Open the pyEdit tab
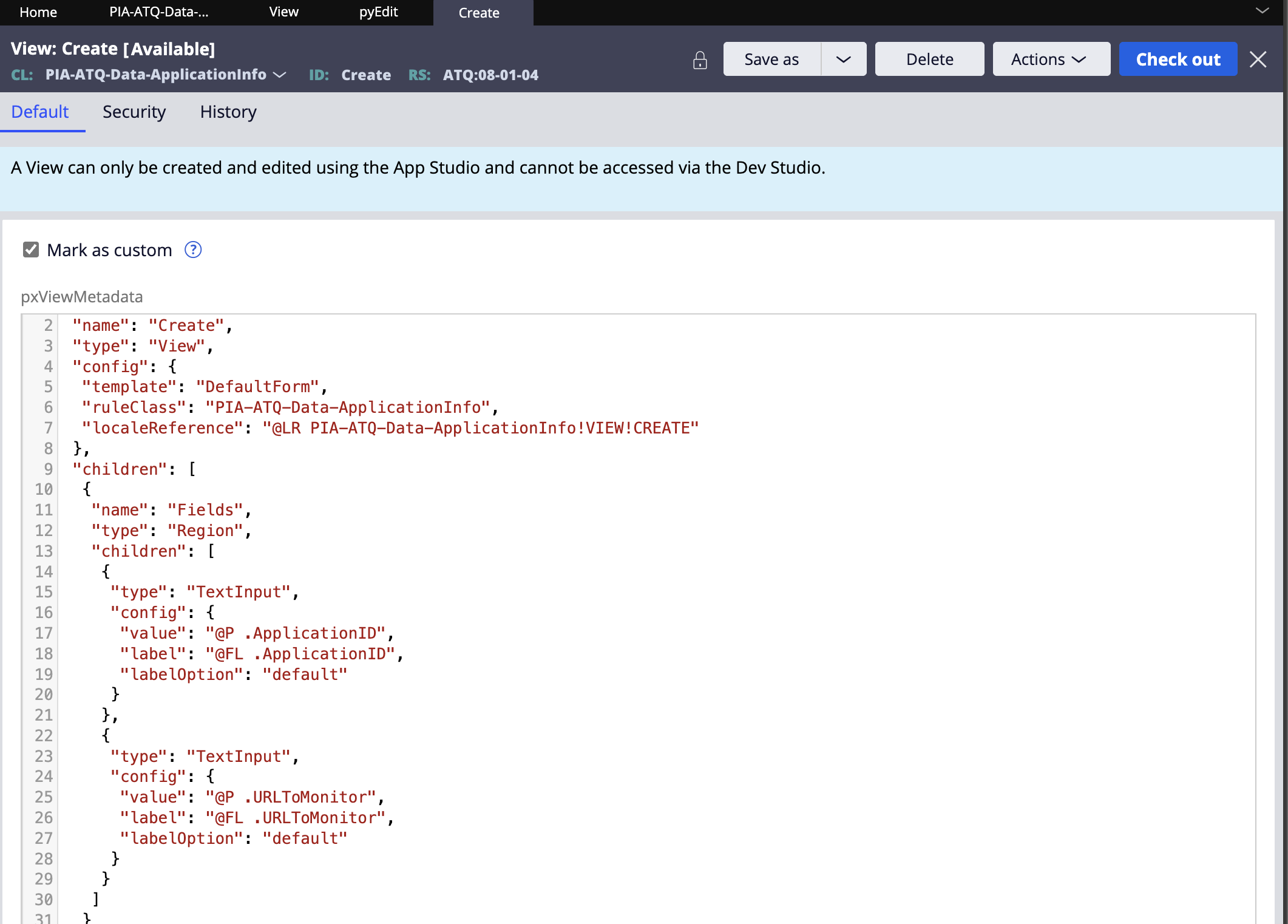1288x924 pixels. coord(378,12)
